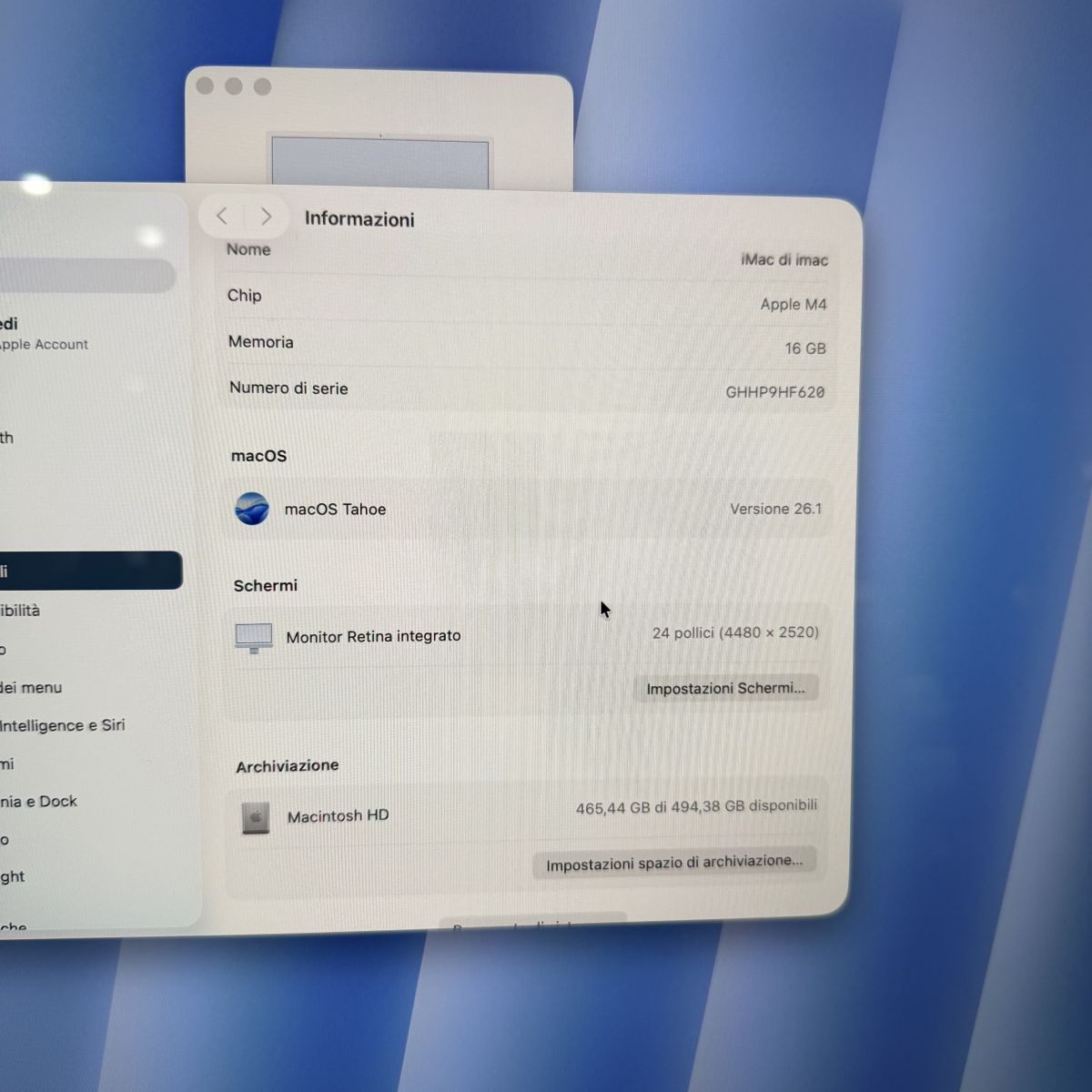Click the display thumbnail in the background window
This screenshot has height=1092, width=1092.
point(379,163)
